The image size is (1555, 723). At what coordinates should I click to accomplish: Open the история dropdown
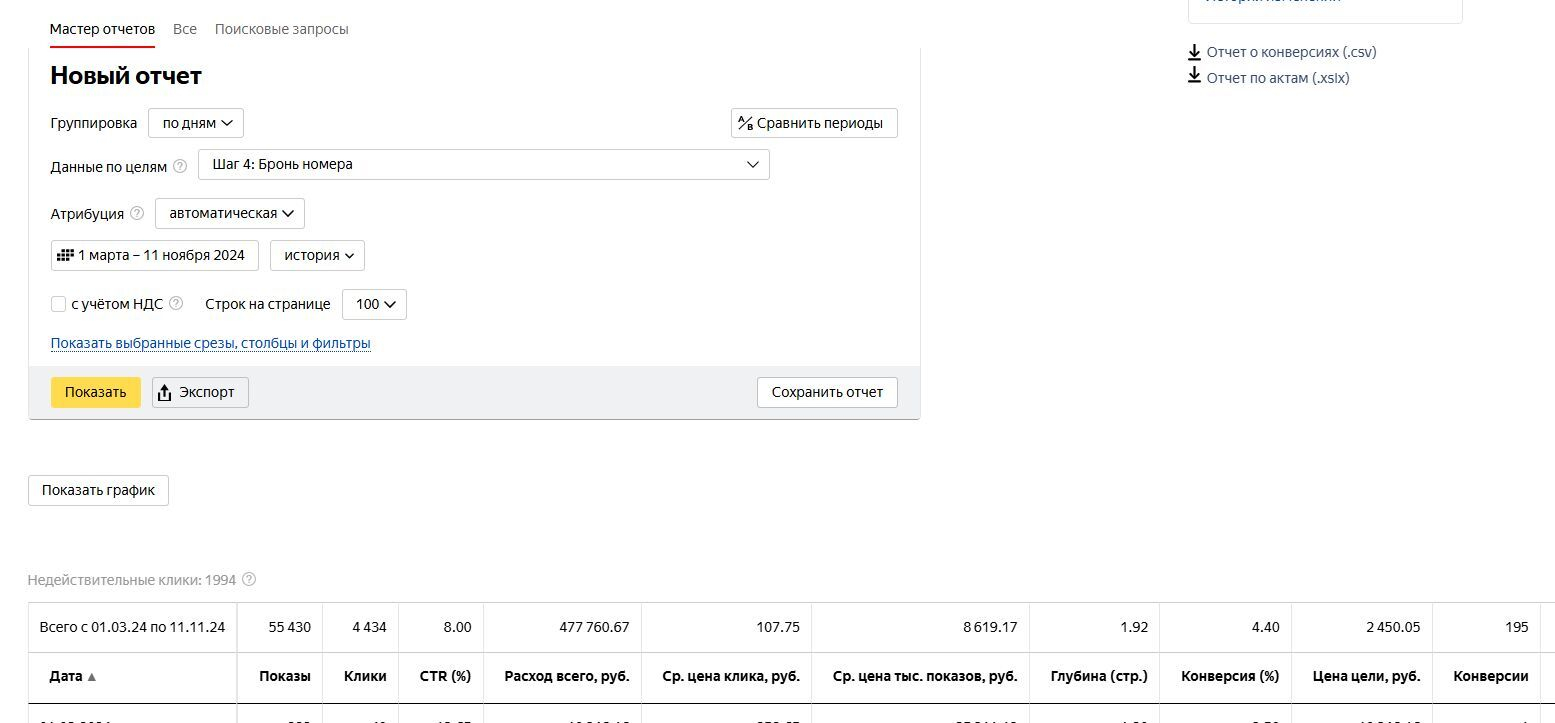[x=317, y=255]
